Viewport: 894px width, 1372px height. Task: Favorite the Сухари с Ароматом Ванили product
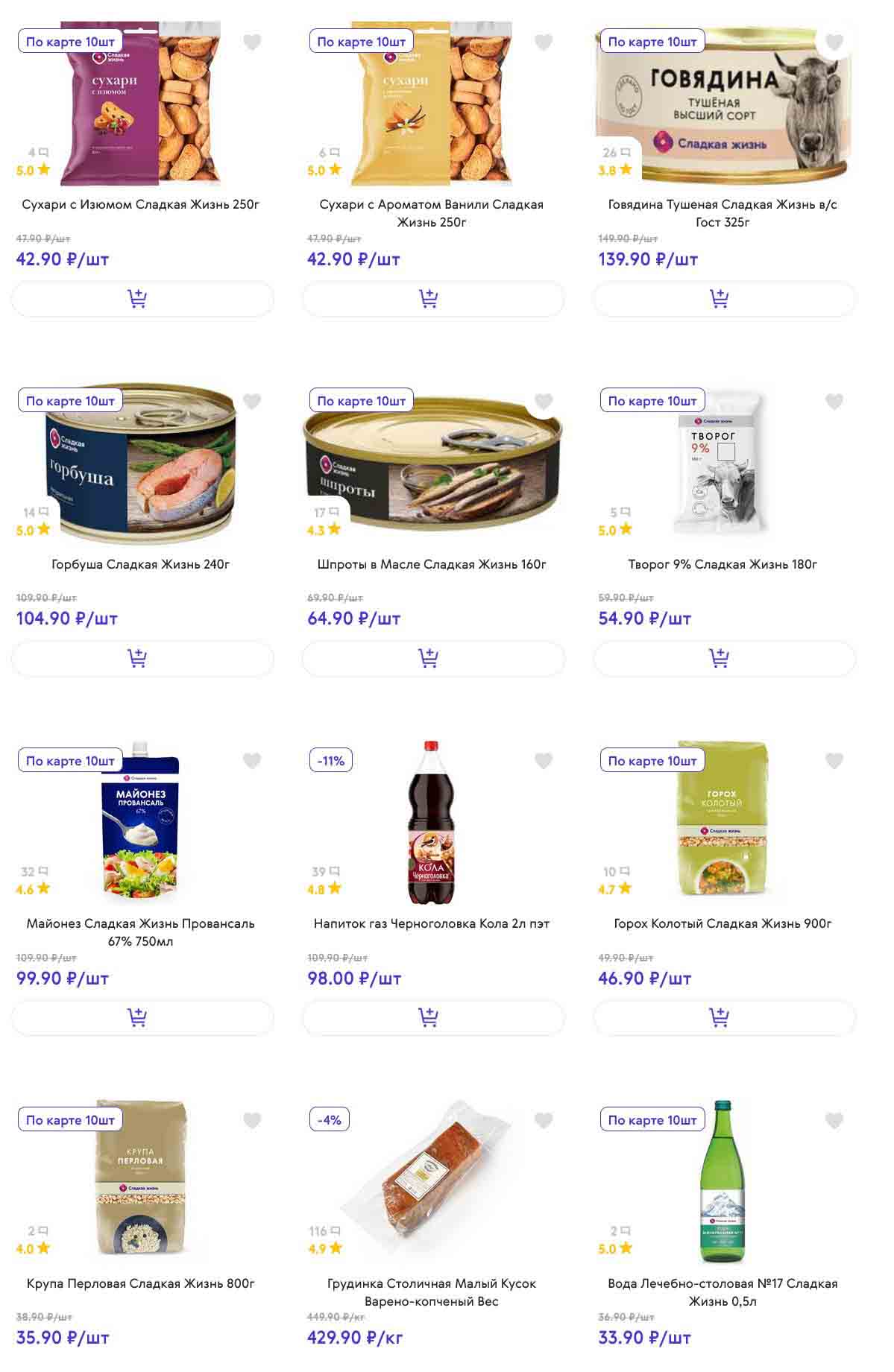(544, 42)
